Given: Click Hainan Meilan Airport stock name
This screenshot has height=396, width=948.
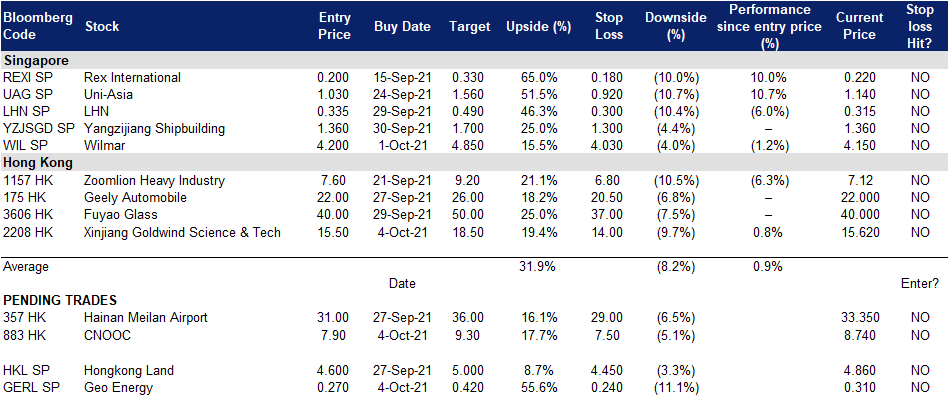Looking at the screenshot, I should pos(146,317).
